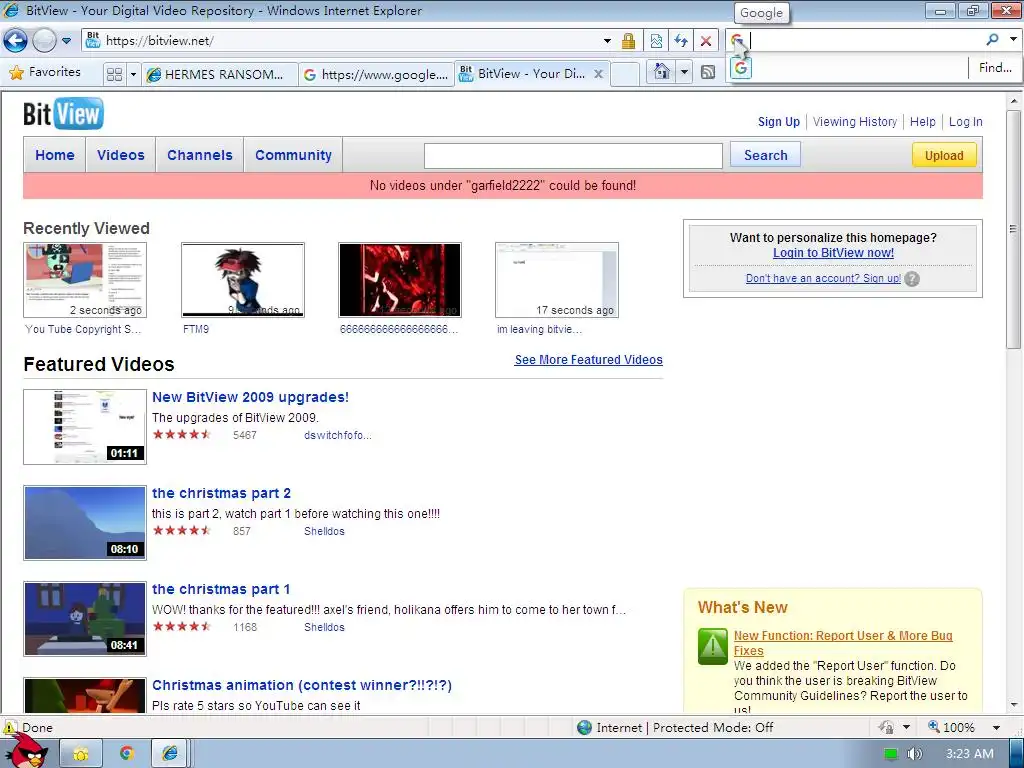
Task: Open the Videos menu item
Action: coord(121,155)
